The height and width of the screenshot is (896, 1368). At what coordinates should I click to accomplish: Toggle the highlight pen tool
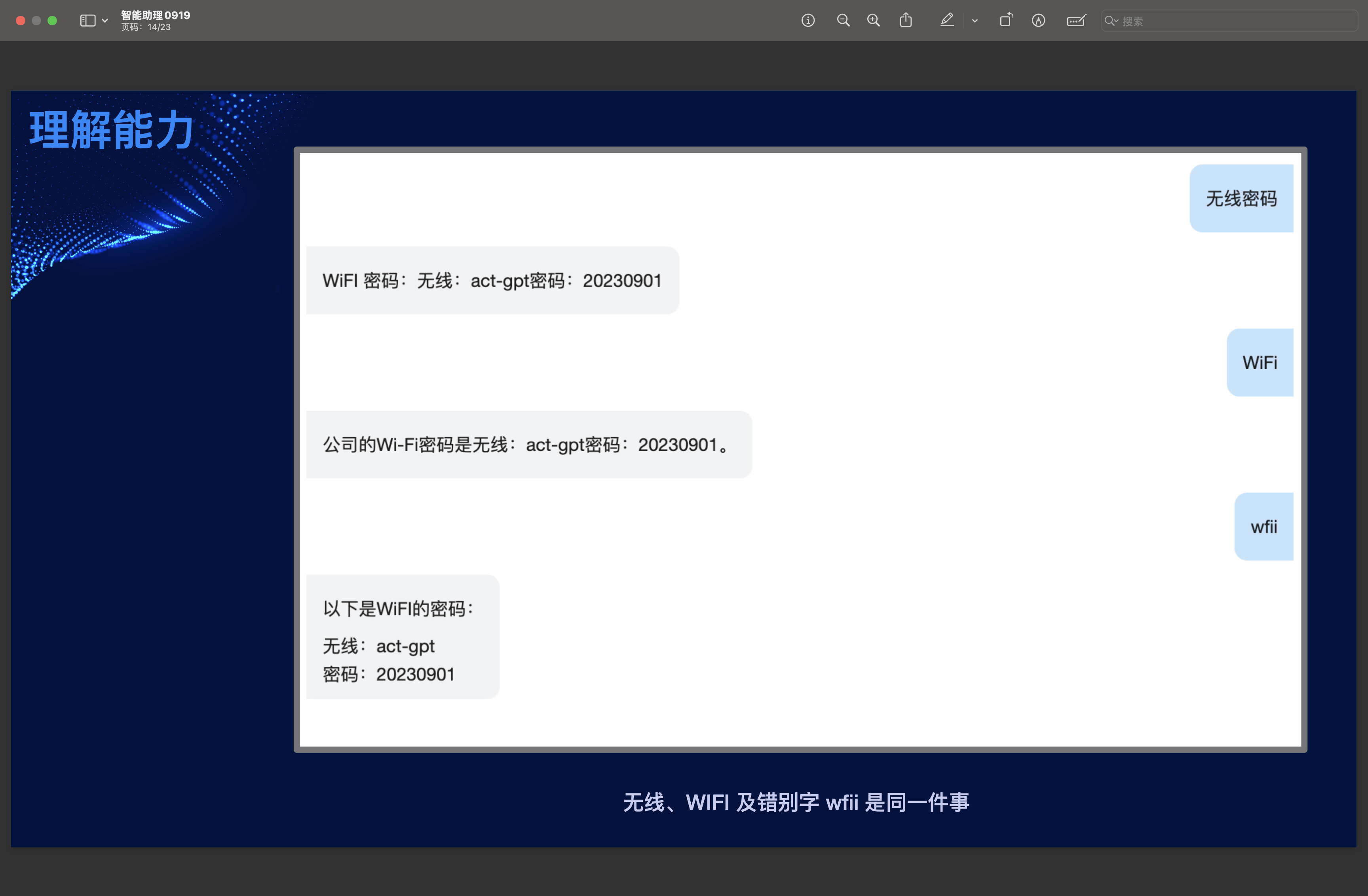[x=947, y=21]
